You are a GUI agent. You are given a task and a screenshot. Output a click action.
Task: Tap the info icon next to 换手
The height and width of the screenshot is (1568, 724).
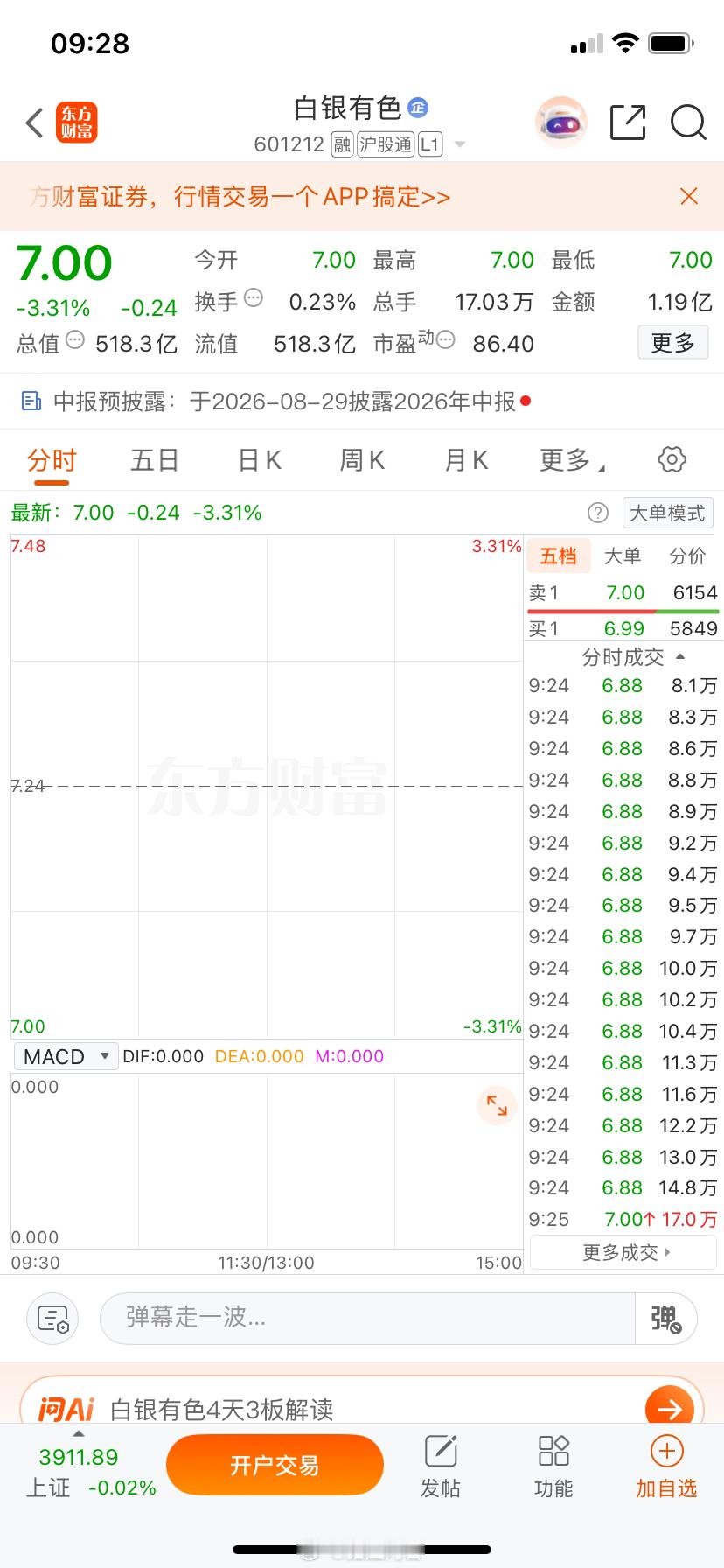point(254,298)
